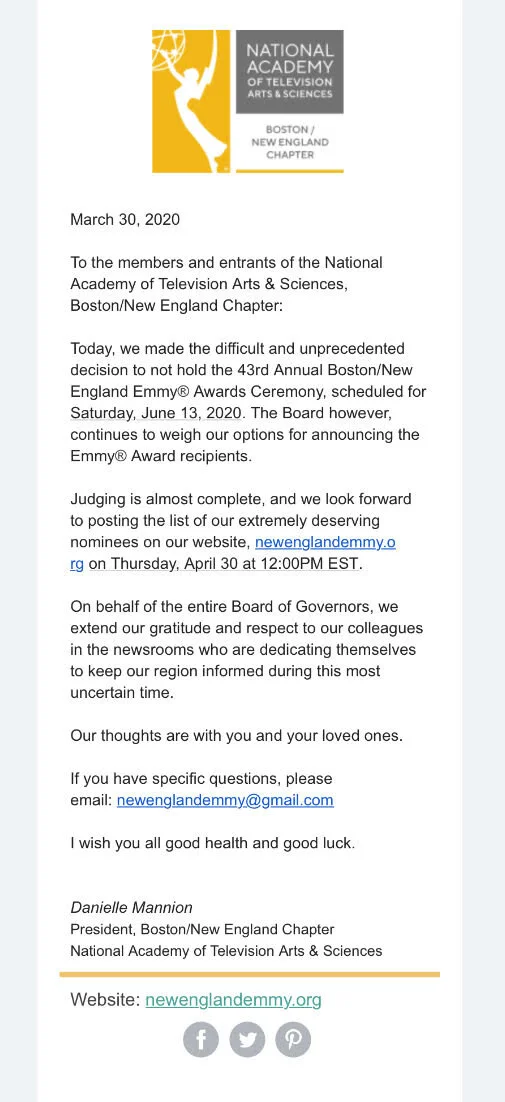Open the Pinterest social icon
Viewport: 505px width, 1102px height.
coord(293,1039)
